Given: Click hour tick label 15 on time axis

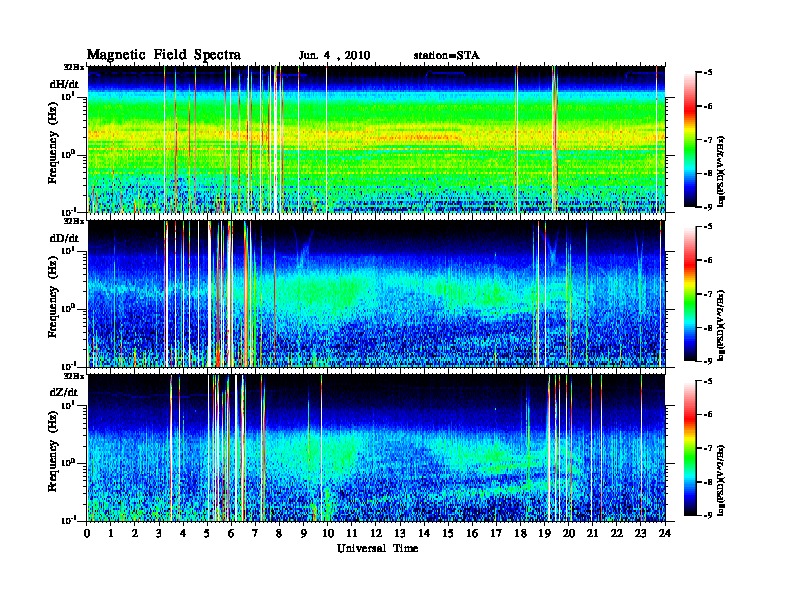Looking at the screenshot, I should tap(449, 533).
